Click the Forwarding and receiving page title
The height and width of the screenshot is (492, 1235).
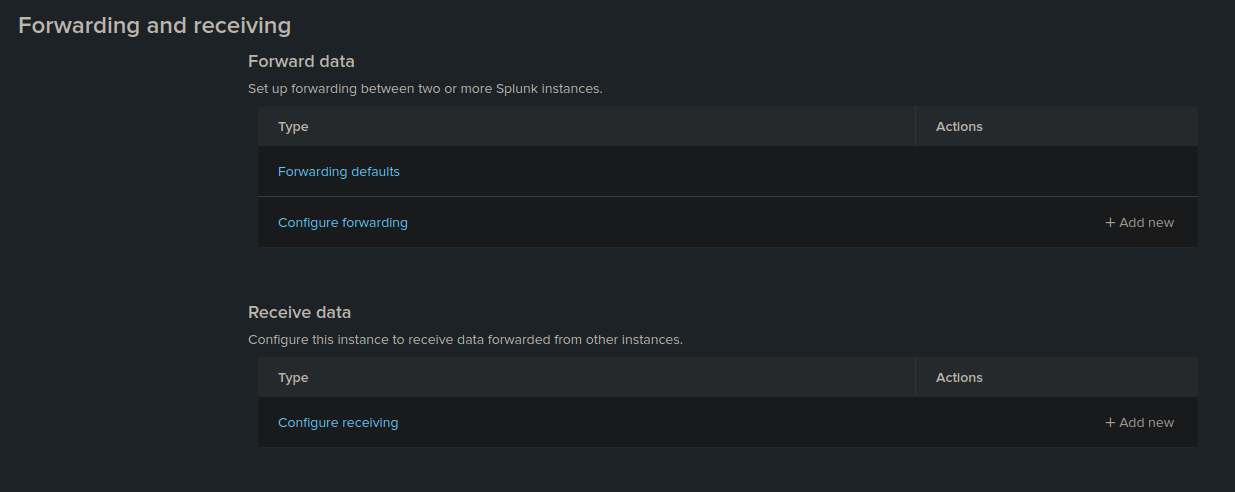[155, 26]
